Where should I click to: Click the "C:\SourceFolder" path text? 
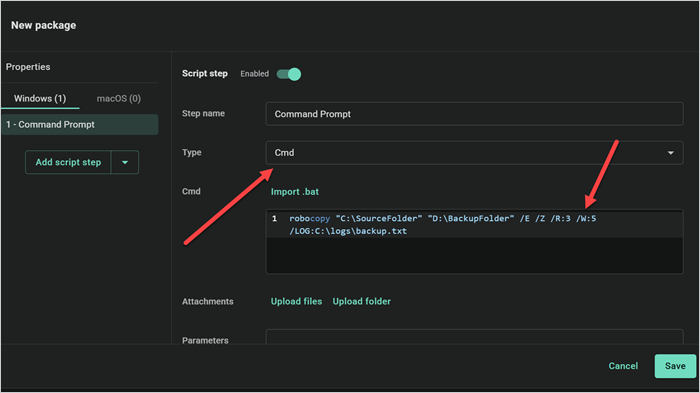coord(379,218)
